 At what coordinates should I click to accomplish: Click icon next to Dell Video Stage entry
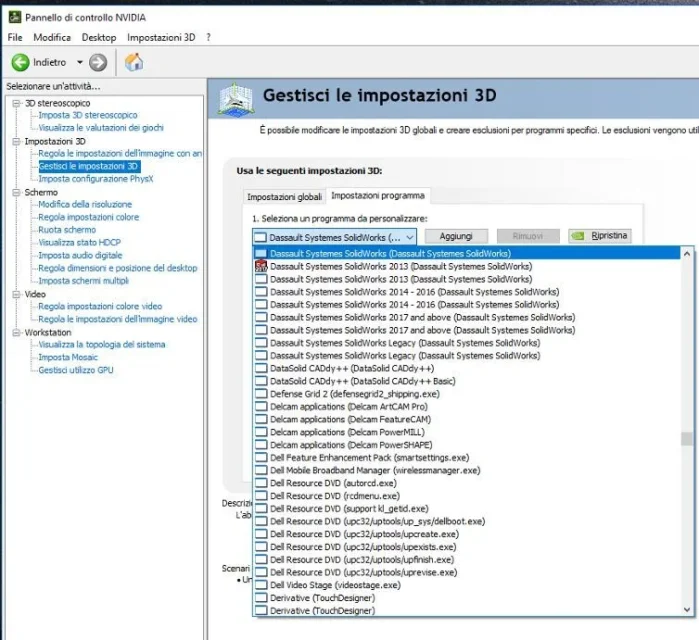click(261, 585)
